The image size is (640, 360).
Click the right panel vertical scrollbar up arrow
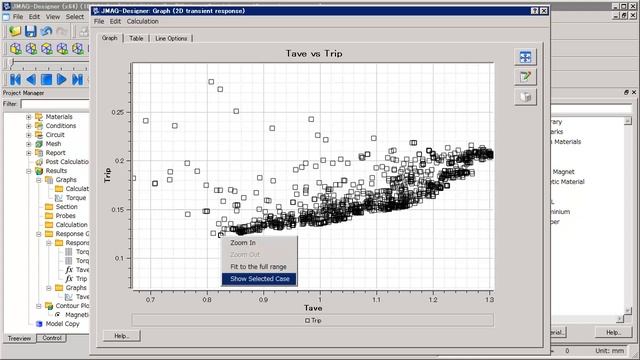(x=627, y=121)
